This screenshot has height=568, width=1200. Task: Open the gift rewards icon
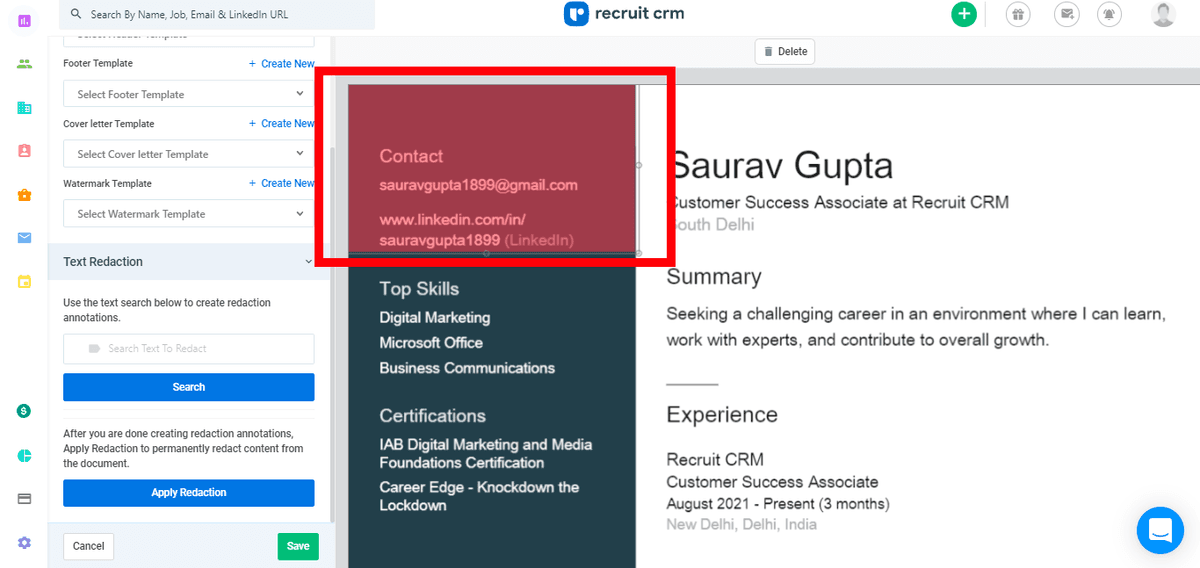1017,14
